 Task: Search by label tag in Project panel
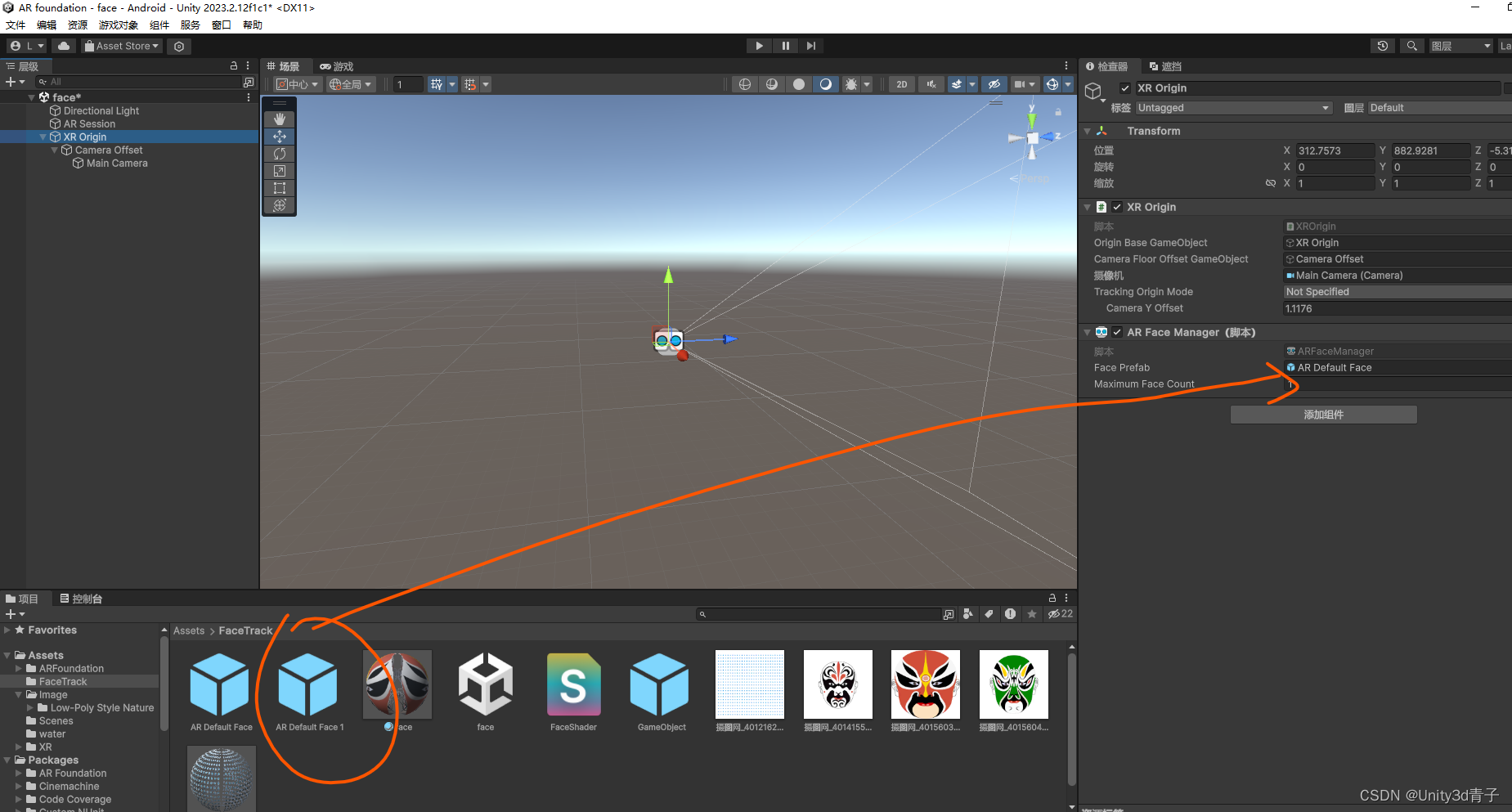click(989, 614)
